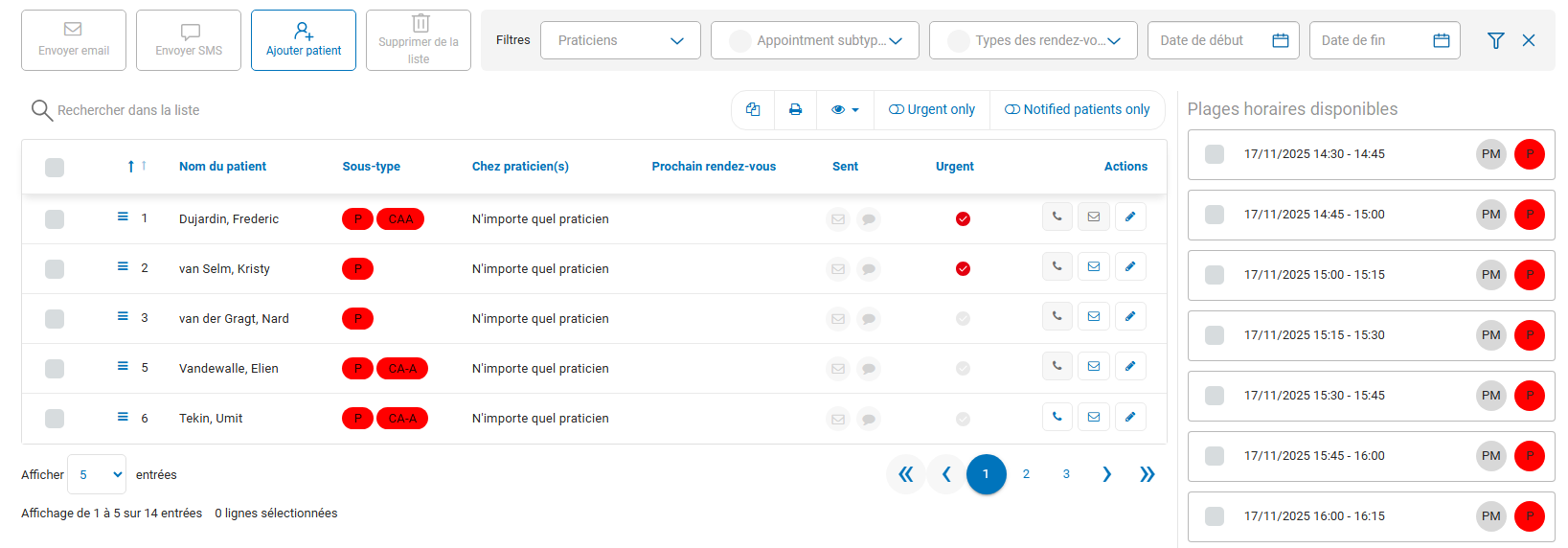The image size is (1568, 548).
Task: Open the Praticiens filter dropdown
Action: 620,40
